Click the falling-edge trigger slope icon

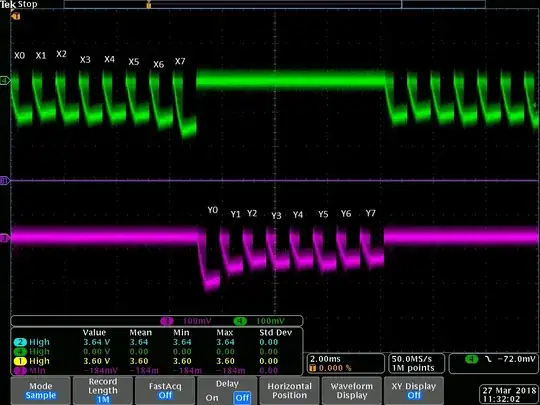(x=488, y=359)
